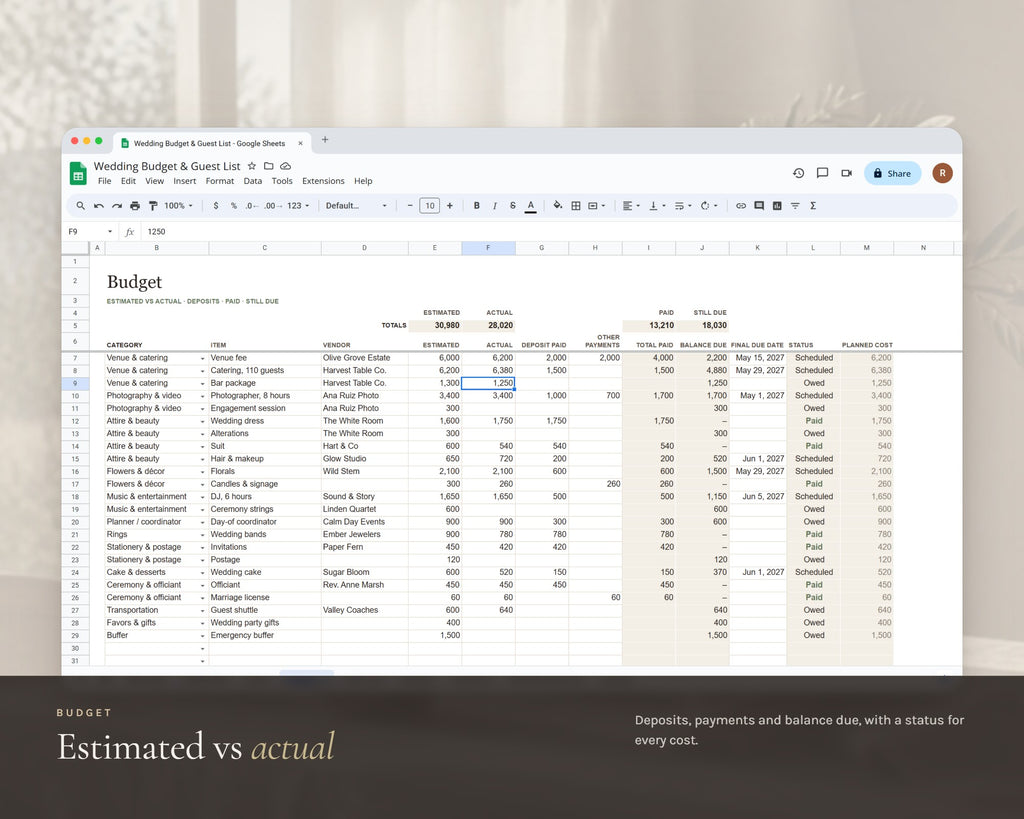Open the Extensions menu
This screenshot has height=819, width=1024.
point(323,181)
